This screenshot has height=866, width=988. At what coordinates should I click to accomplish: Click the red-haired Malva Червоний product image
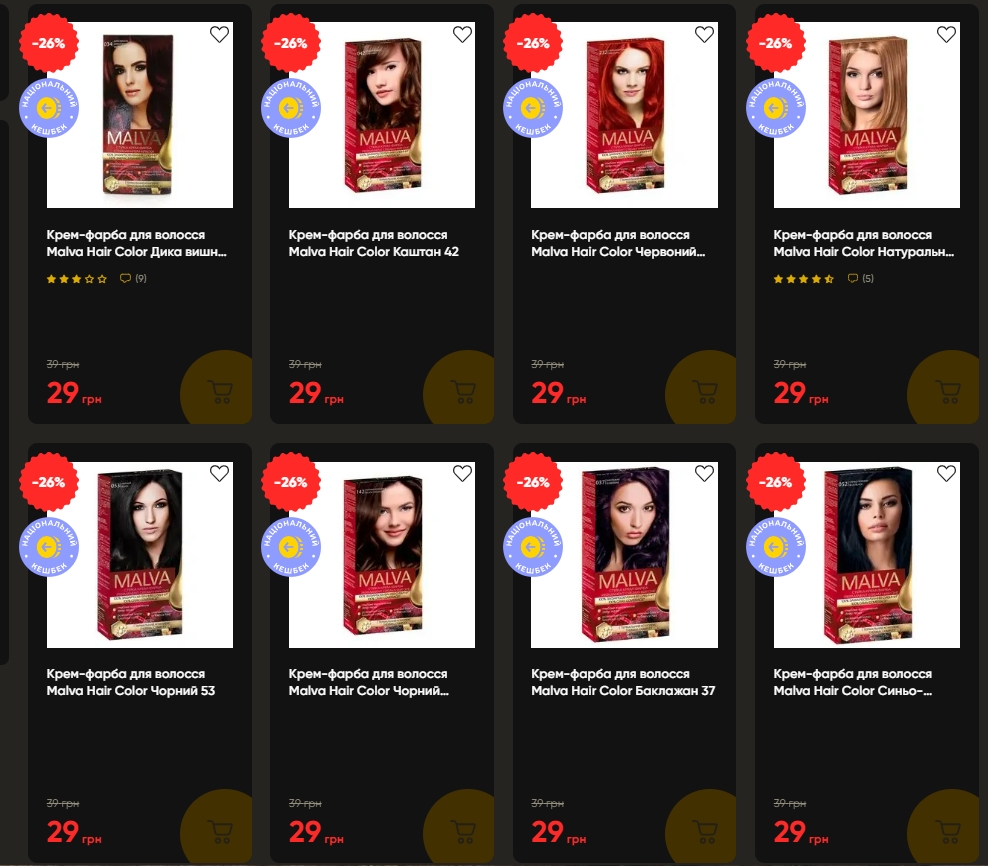click(x=624, y=115)
